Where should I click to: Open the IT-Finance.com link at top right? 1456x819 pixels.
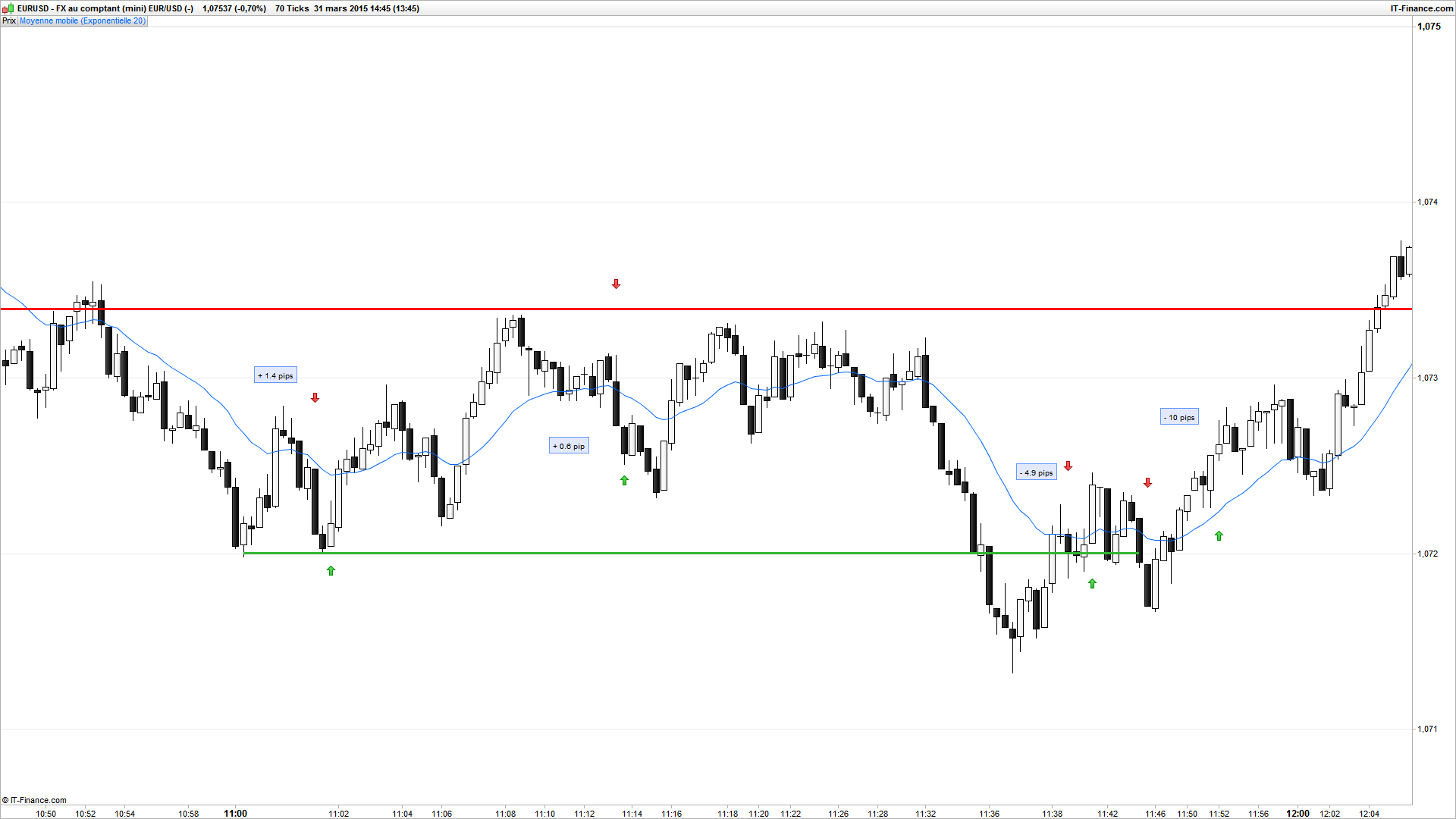tap(1421, 8)
